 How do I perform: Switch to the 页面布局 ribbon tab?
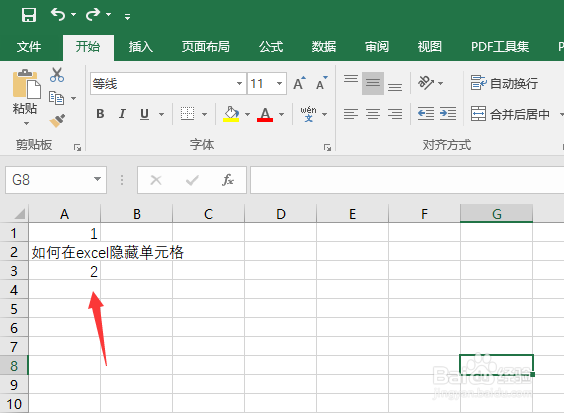click(206, 47)
